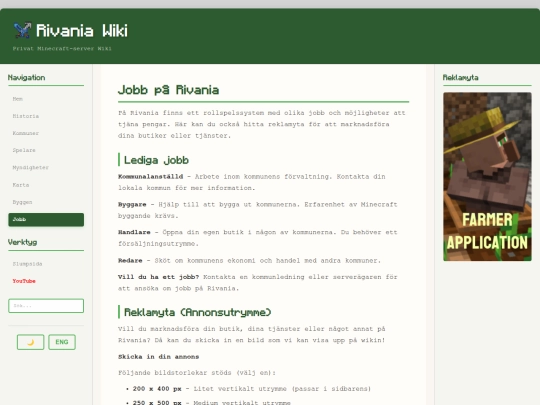The image size is (540, 405).
Task: Open the Rivania Wiki title link
Action: pyautogui.click(x=82, y=31)
